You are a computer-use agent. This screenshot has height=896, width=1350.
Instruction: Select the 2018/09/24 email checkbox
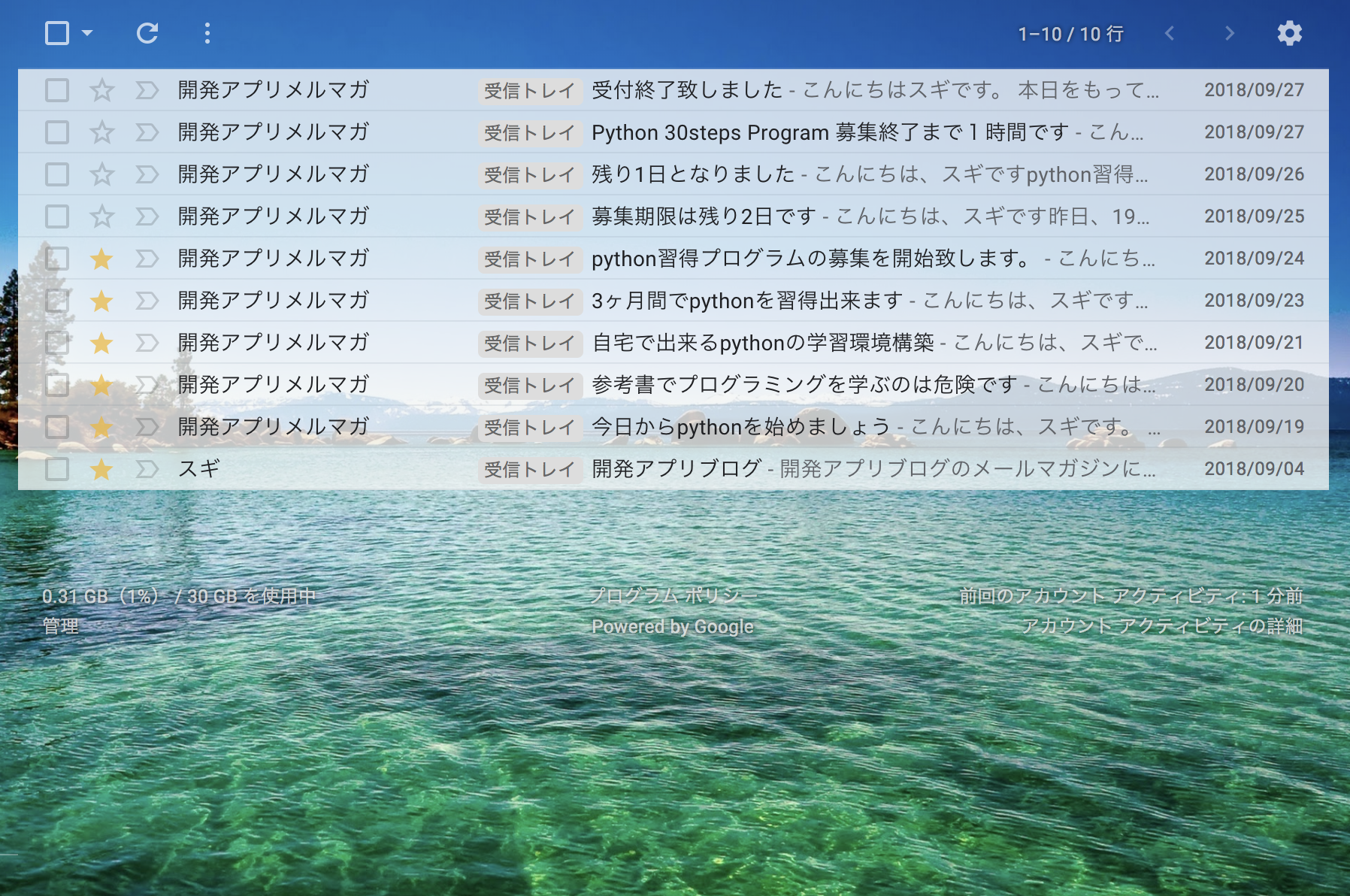pos(57,259)
